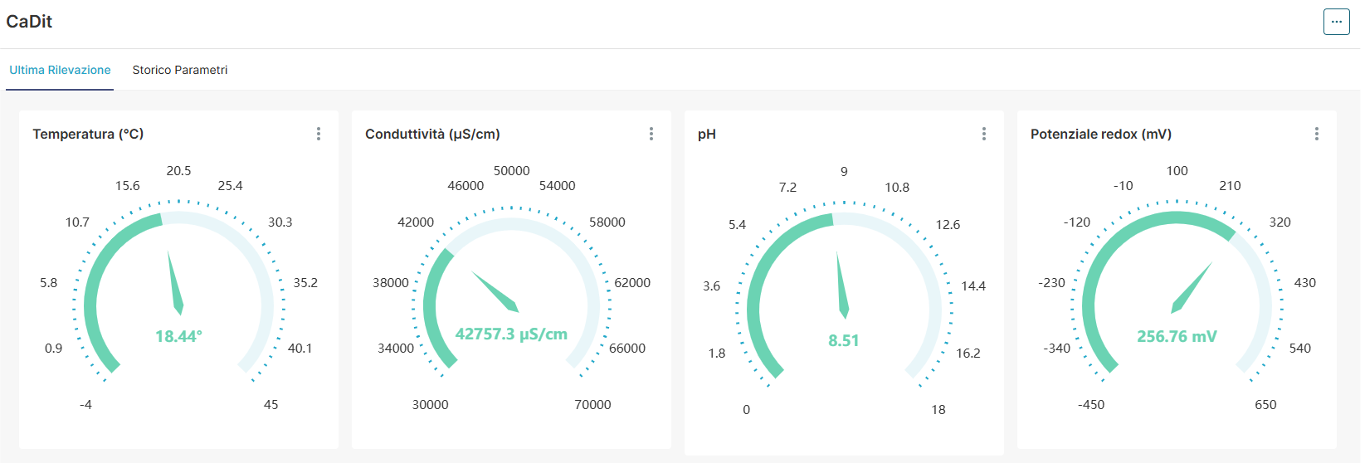1361x464 pixels.
Task: Click the 256.76 mV redox value
Action: (1177, 337)
